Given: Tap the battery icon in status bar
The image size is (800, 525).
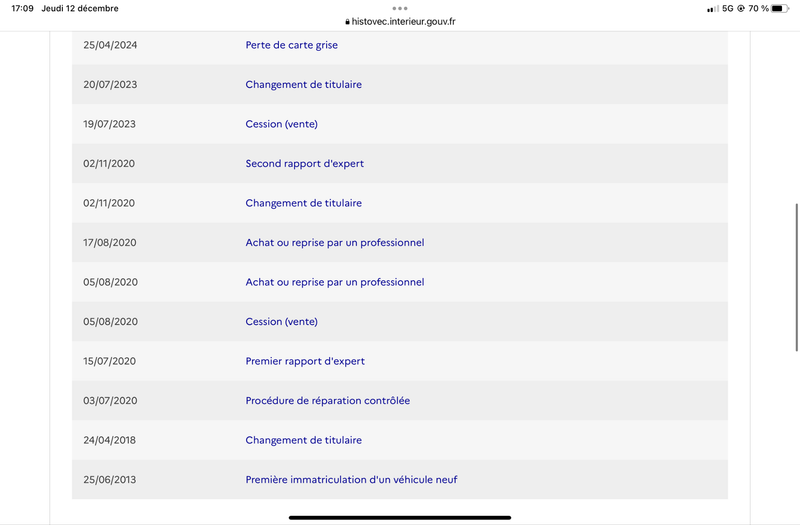Looking at the screenshot, I should pyautogui.click(x=780, y=9).
